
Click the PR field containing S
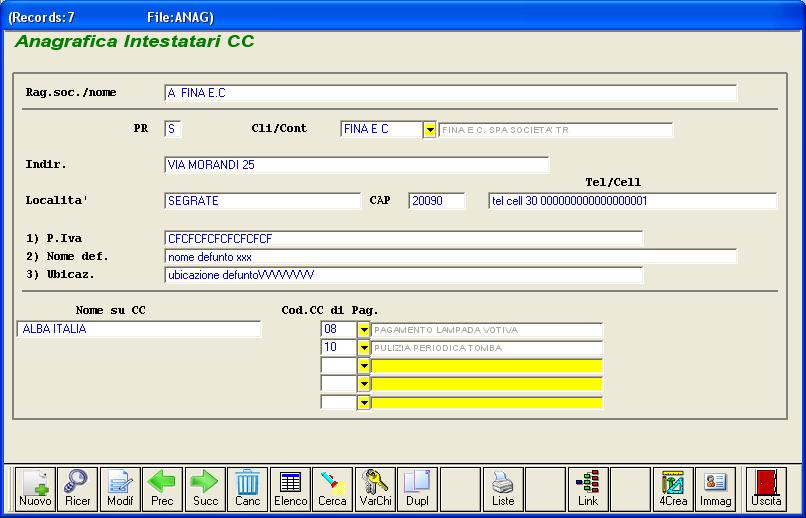173,129
